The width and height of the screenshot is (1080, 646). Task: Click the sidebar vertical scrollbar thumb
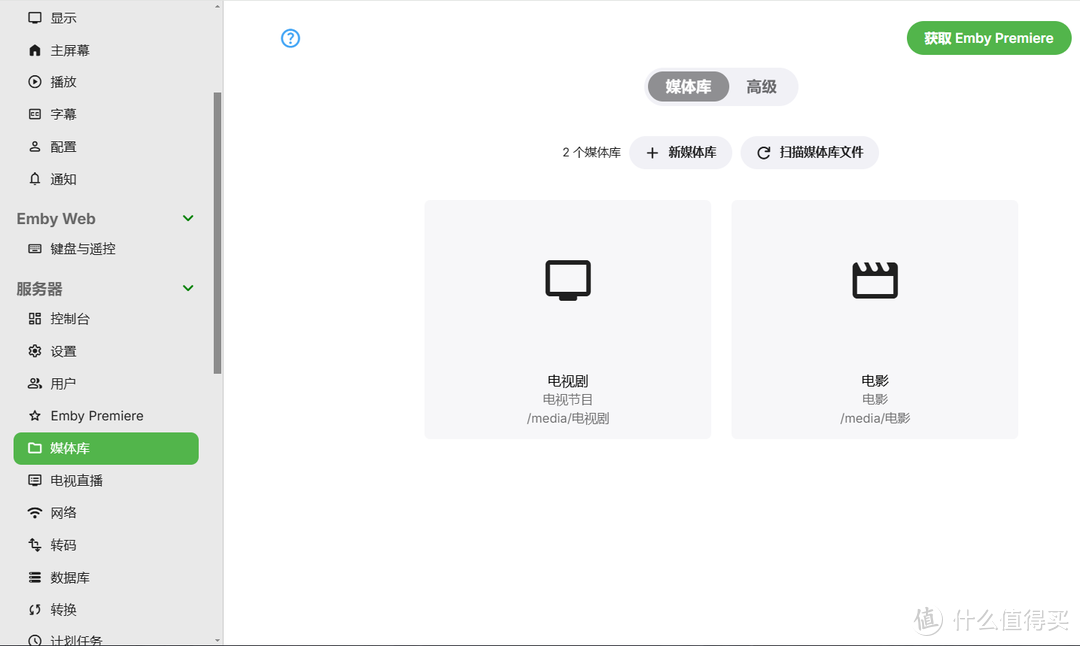218,233
